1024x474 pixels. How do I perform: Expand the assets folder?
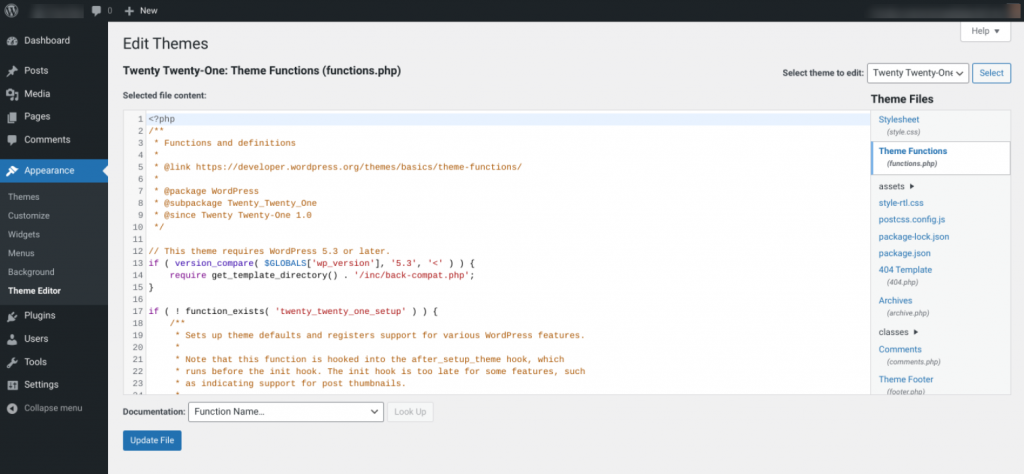tap(896, 186)
